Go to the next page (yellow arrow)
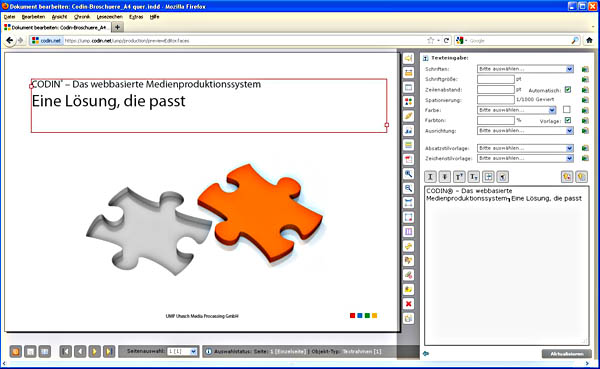 [x=95, y=351]
